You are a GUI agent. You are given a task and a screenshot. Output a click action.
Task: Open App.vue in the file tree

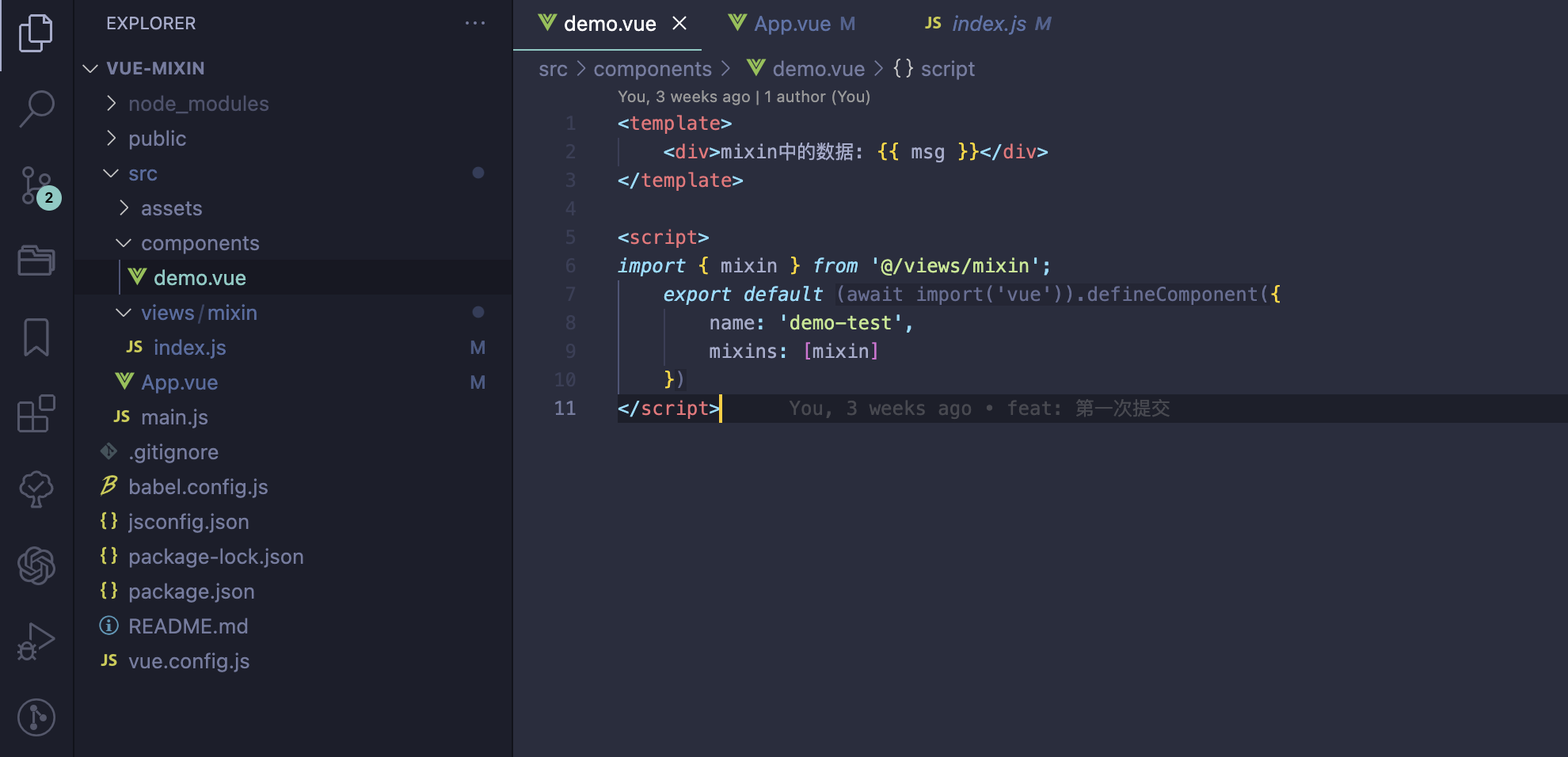293,382
